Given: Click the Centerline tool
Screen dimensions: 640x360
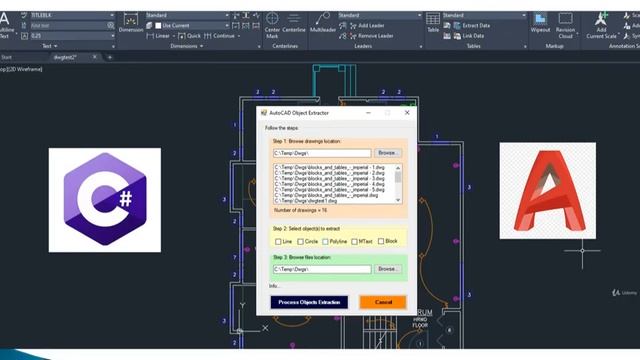Looking at the screenshot, I should pos(294,23).
